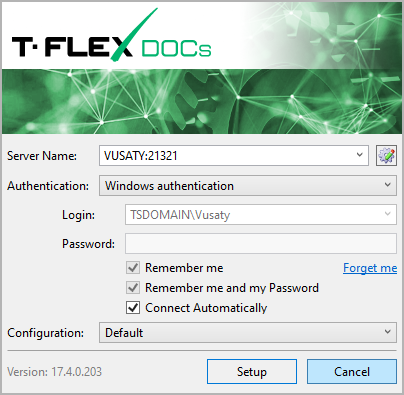This screenshot has height=395, width=404.
Task: Click the Login field TSDOMAIN\Vusaty
Action: 180,215
